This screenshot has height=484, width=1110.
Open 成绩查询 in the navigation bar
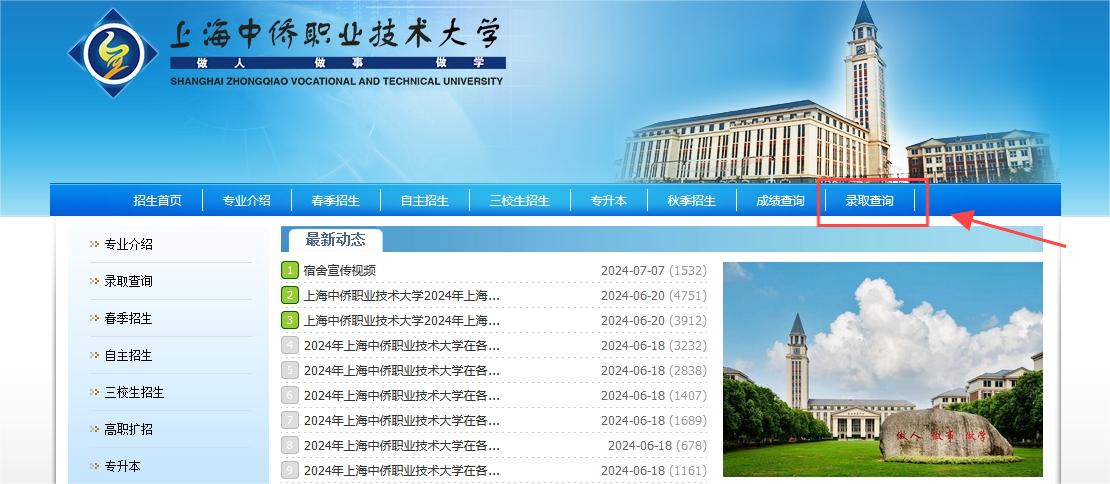[780, 200]
